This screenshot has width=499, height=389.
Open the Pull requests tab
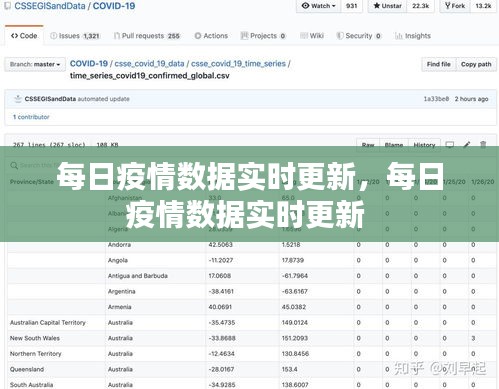pyautogui.click(x=147, y=36)
